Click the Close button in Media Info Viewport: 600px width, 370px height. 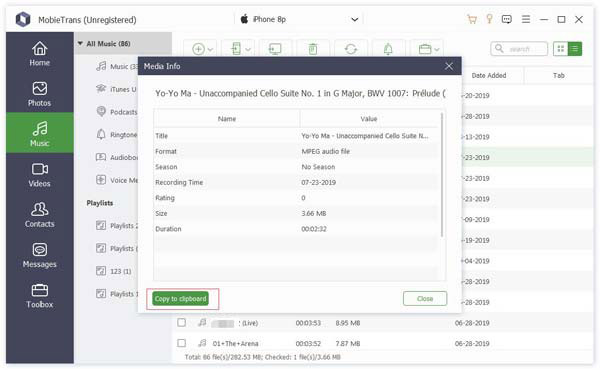tap(425, 298)
